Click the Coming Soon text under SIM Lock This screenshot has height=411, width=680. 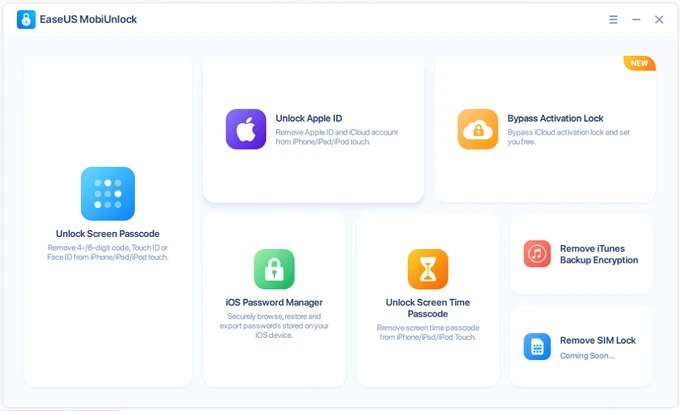pyautogui.click(x=588, y=355)
